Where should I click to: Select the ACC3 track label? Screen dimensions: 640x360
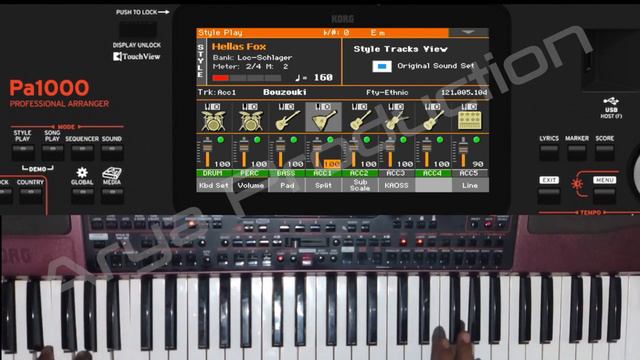coord(396,173)
